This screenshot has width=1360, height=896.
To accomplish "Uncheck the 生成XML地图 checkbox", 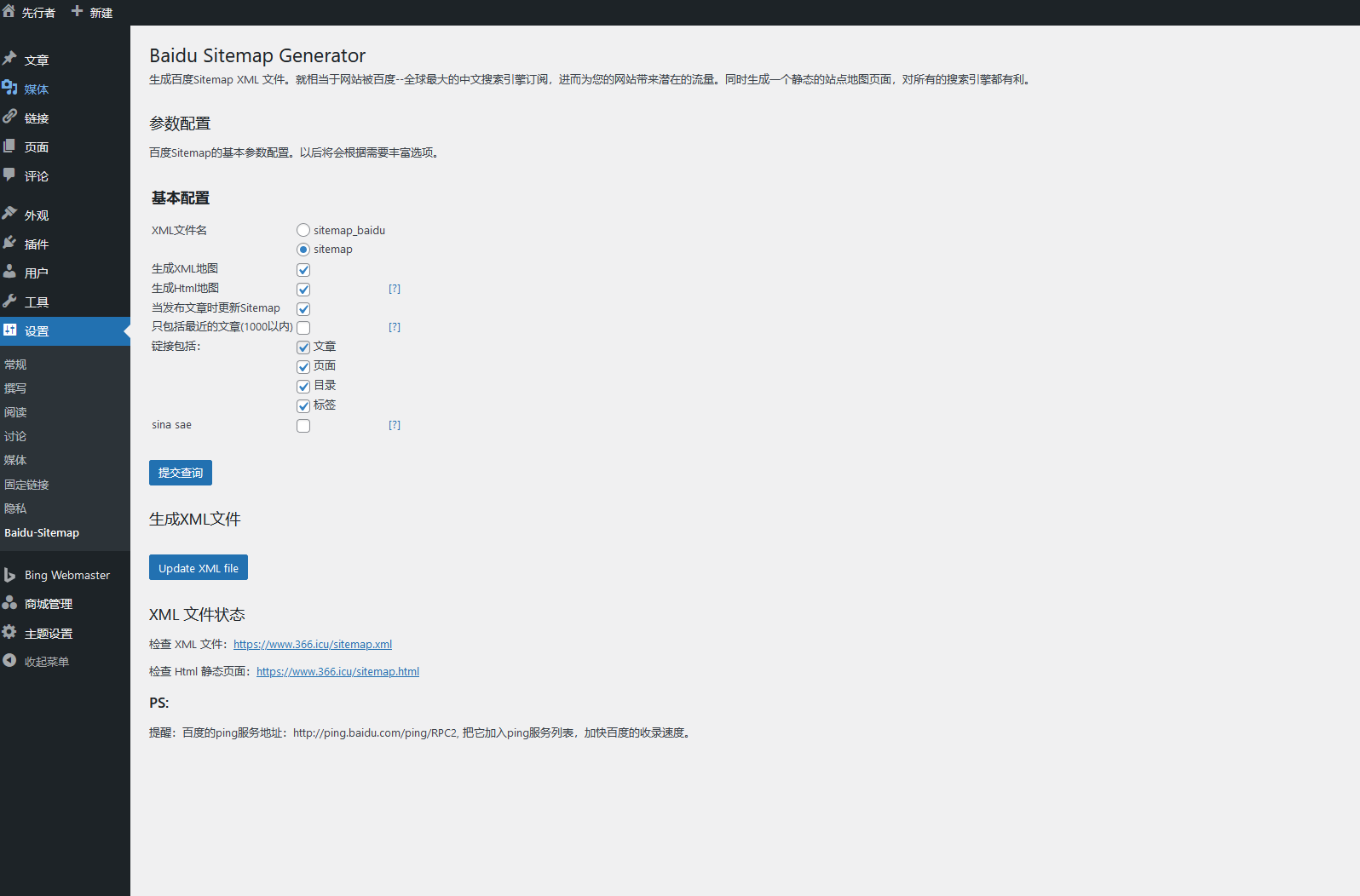I will pyautogui.click(x=303, y=269).
